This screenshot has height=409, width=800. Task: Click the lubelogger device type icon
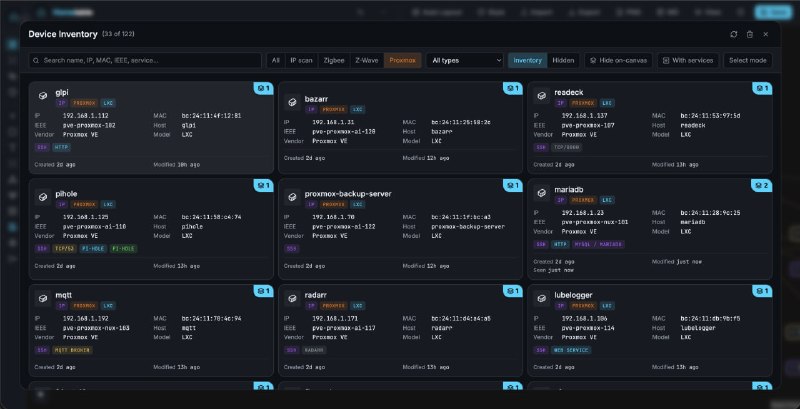541,298
